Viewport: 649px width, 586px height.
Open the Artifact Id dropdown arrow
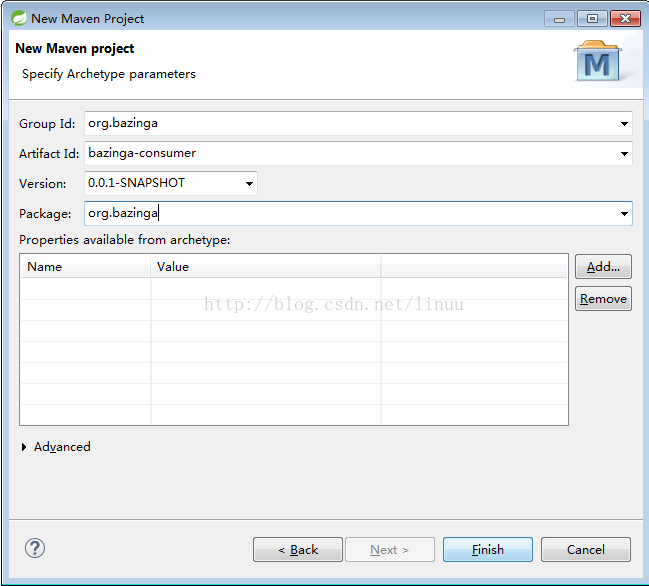[624, 154]
